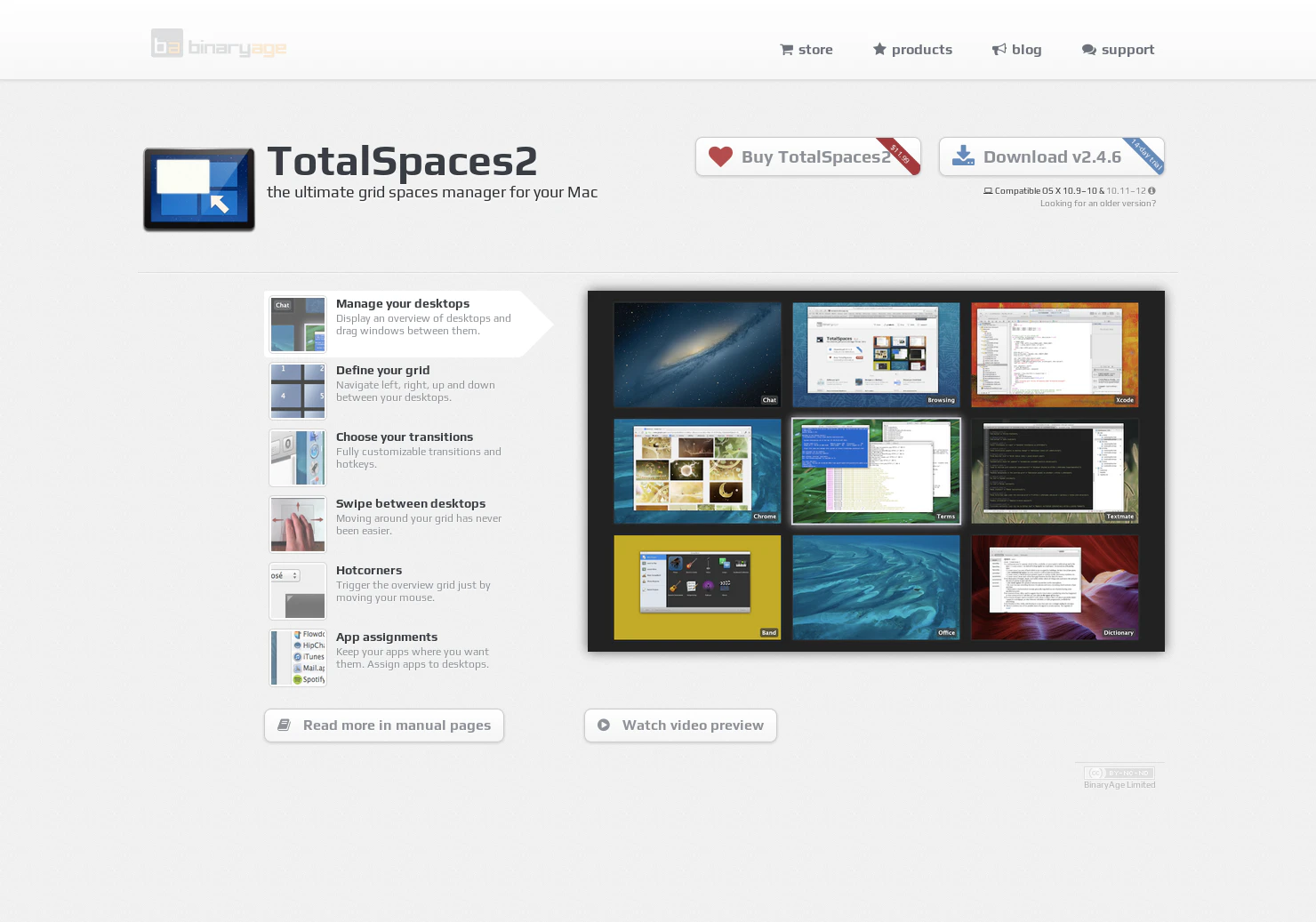The height and width of the screenshot is (922, 1316).
Task: Click the heart icon on Buy button
Action: [720, 156]
